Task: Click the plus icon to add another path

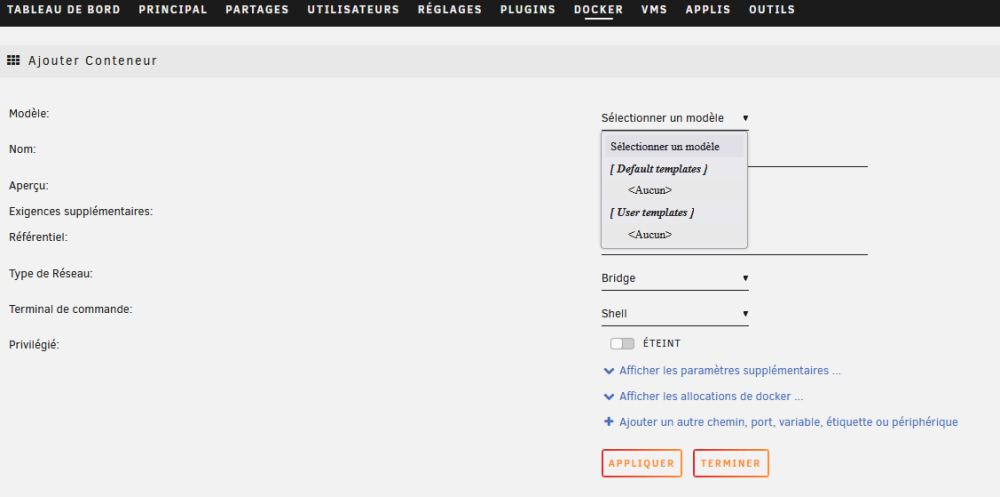Action: pos(608,422)
